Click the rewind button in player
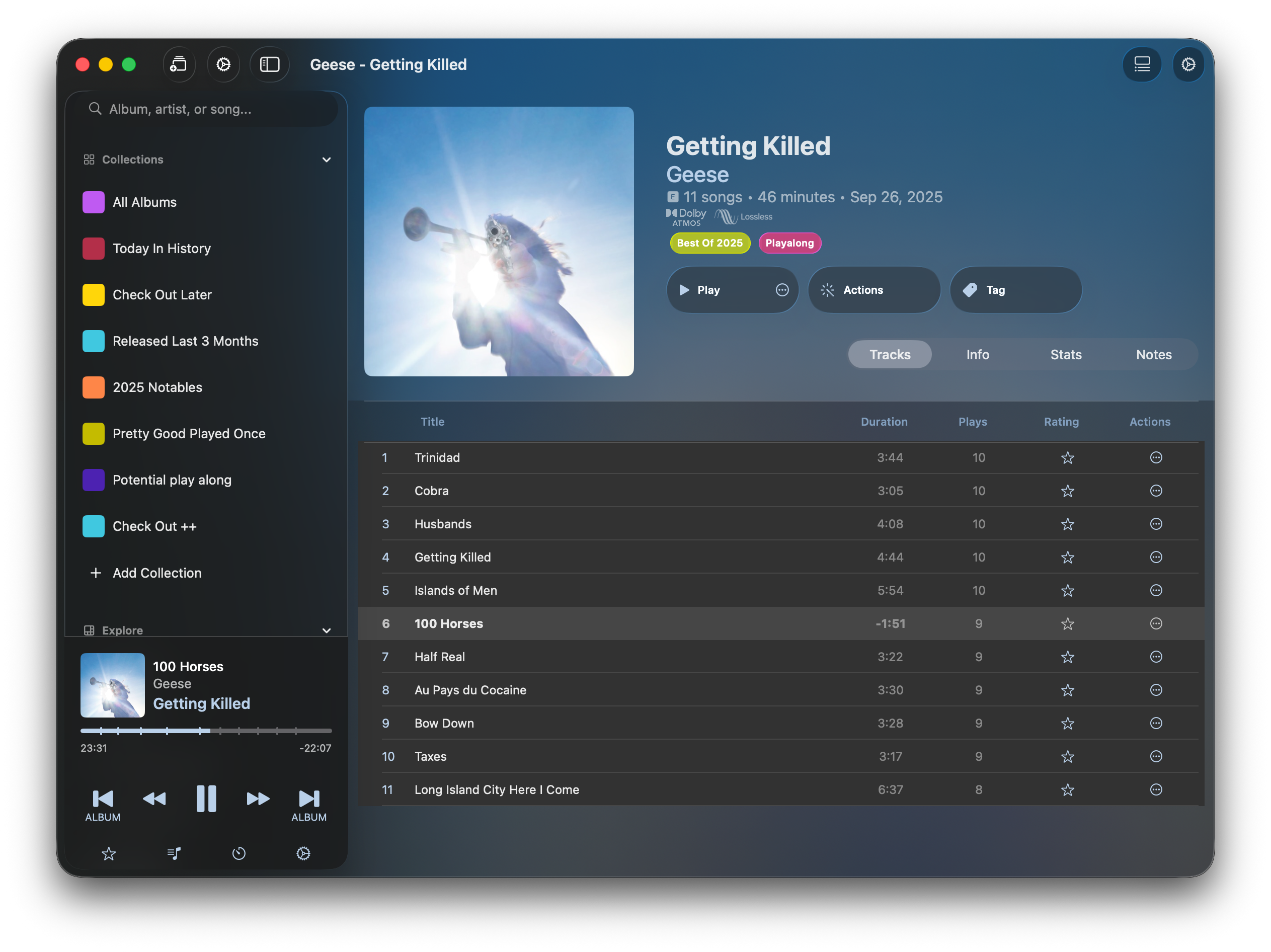This screenshot has height=952, width=1271. tap(154, 799)
